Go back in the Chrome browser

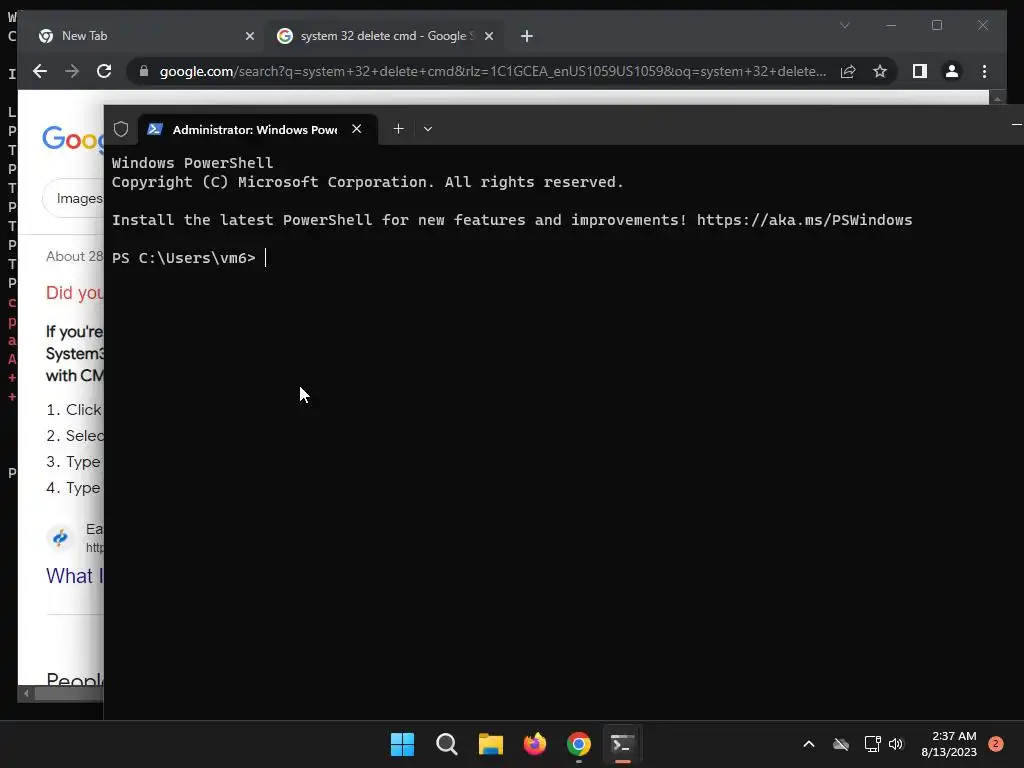pyautogui.click(x=40, y=71)
